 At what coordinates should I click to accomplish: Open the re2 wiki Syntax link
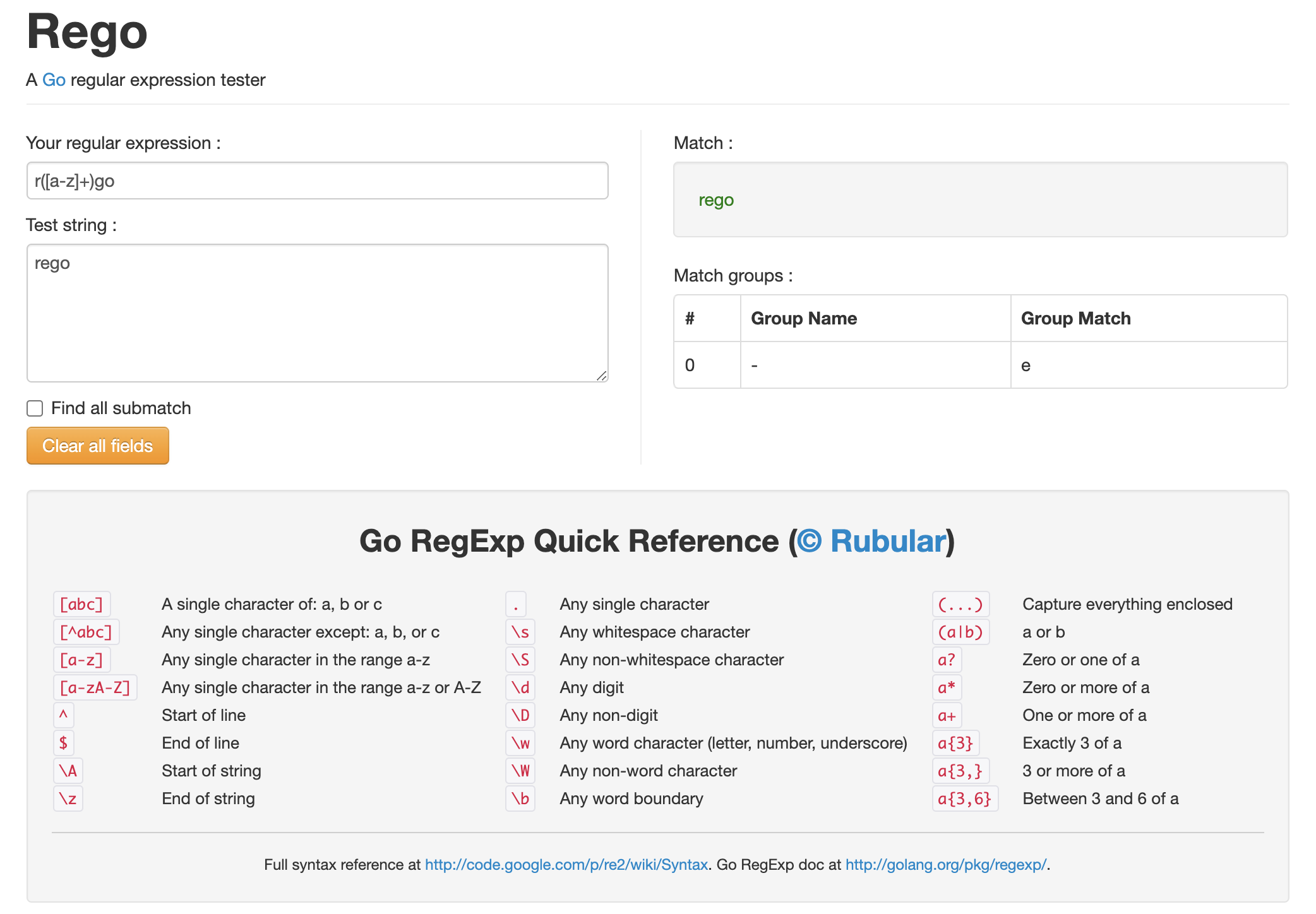click(x=566, y=865)
